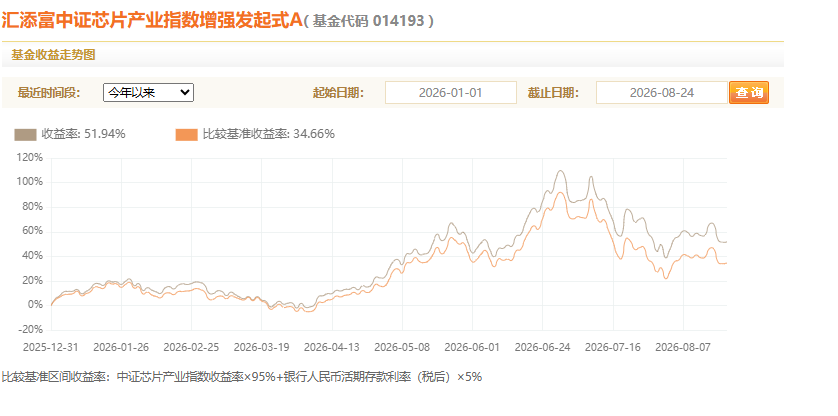This screenshot has width=838, height=416.
Task: Click the 比较基准区间收益率 footnote text
Action: (242, 377)
